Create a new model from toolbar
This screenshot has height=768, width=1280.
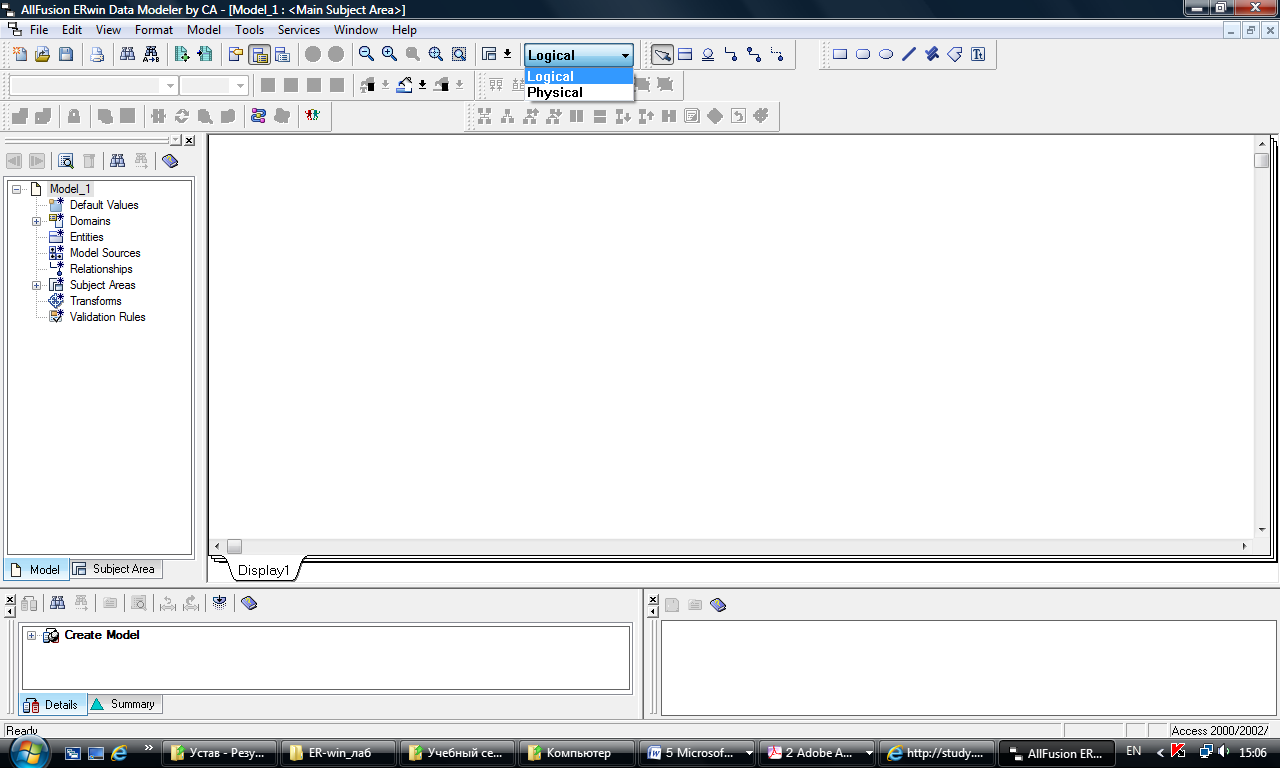pos(20,54)
